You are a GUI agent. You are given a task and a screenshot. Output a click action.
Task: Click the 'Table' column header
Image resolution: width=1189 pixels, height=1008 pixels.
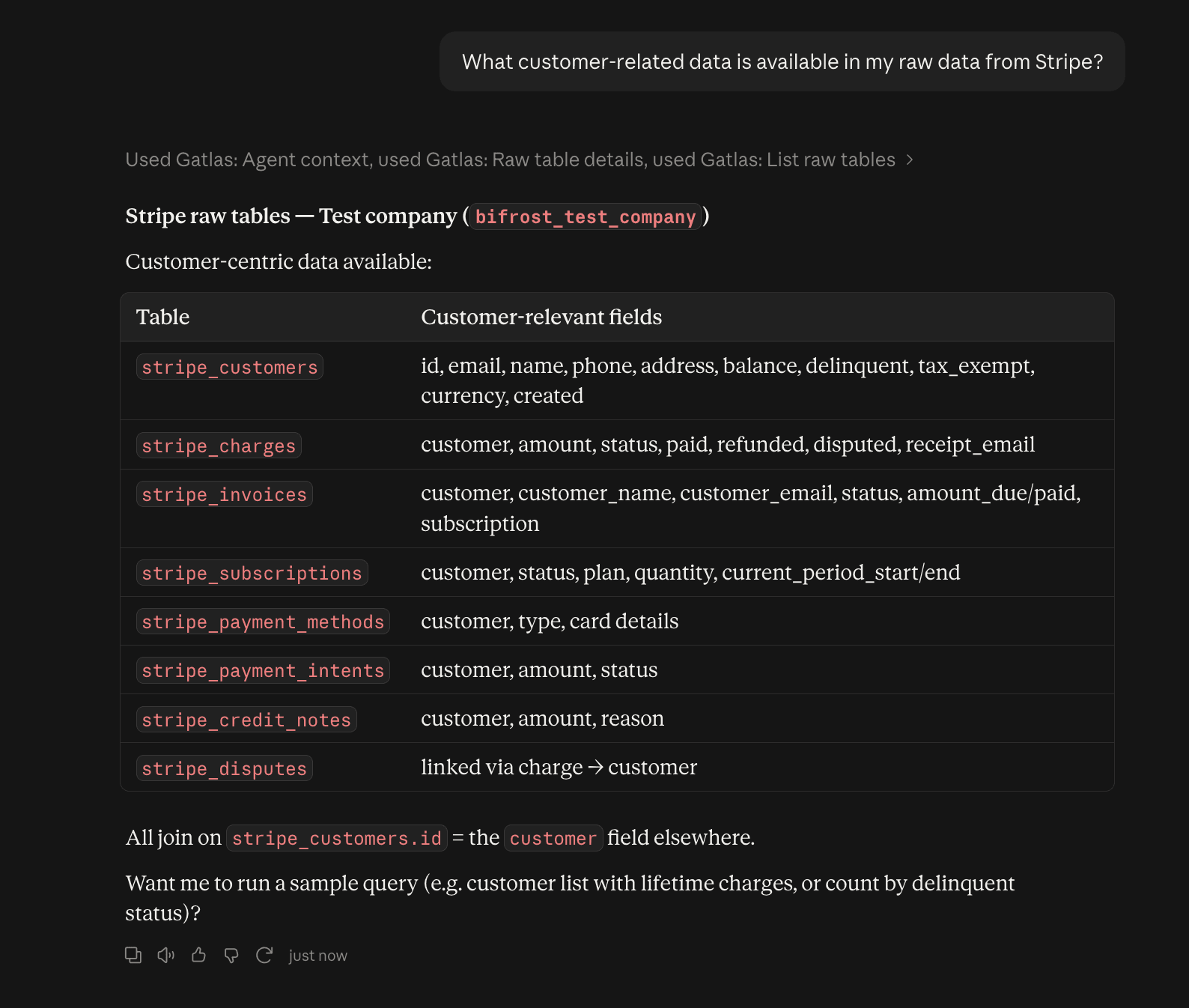(163, 317)
